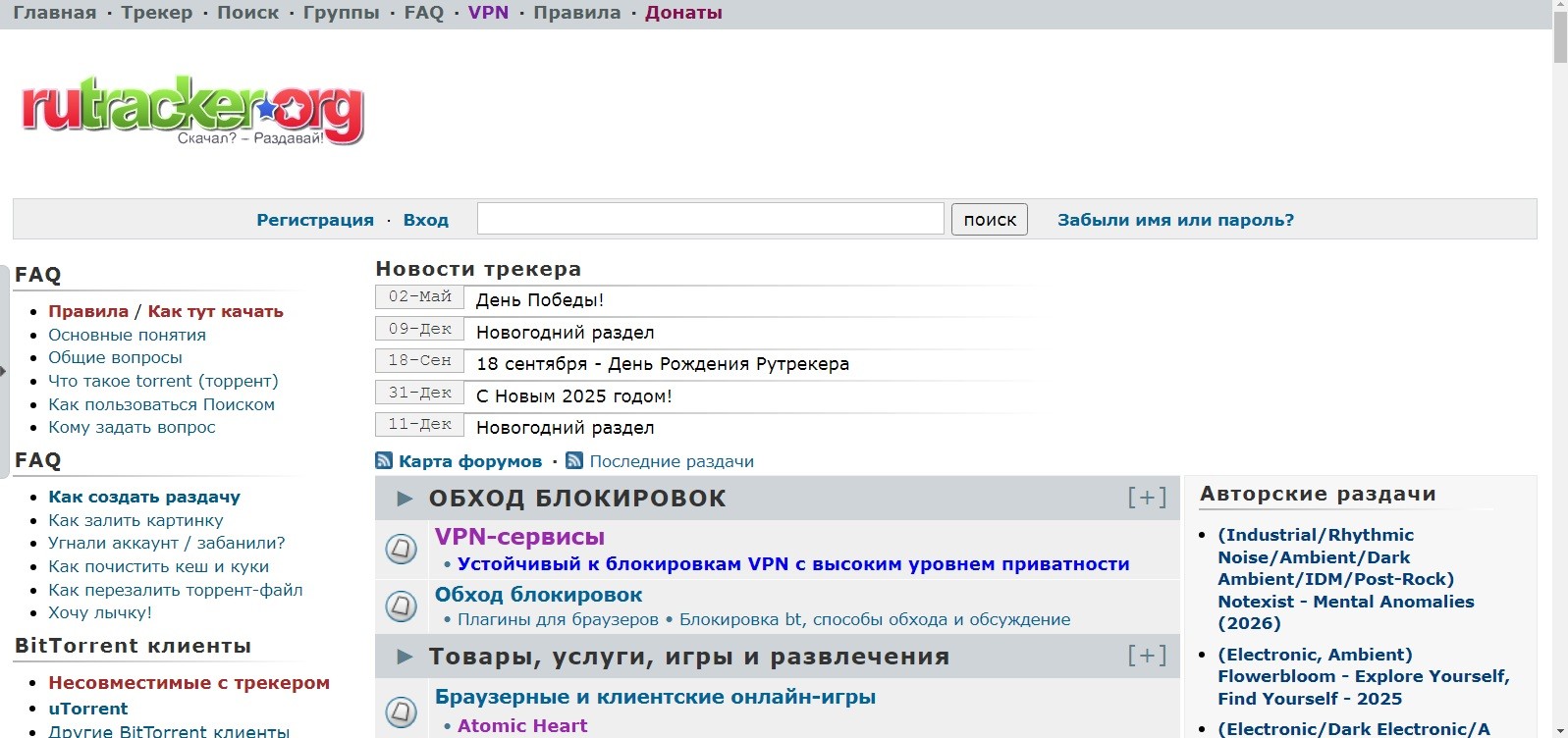Image resolution: width=1568 pixels, height=738 pixels.
Task: Click the forum icon beside VPN-сервисы
Action: click(401, 549)
